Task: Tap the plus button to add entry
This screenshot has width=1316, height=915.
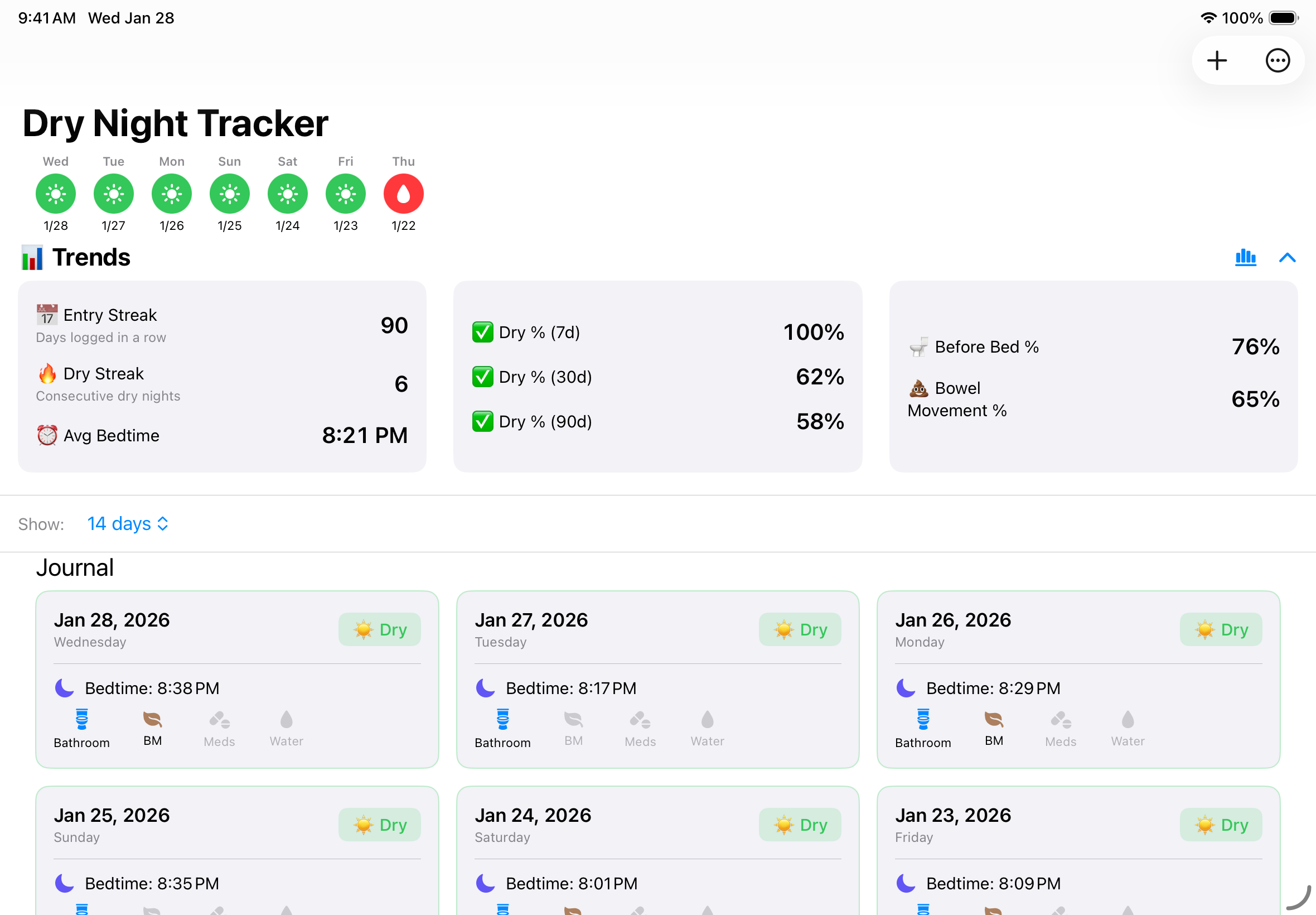Action: (1216, 60)
